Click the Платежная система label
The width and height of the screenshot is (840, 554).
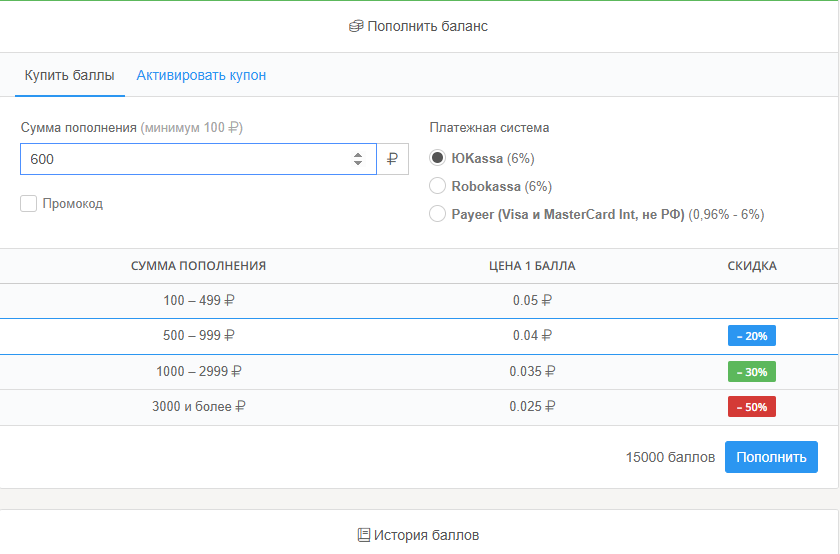tap(489, 128)
